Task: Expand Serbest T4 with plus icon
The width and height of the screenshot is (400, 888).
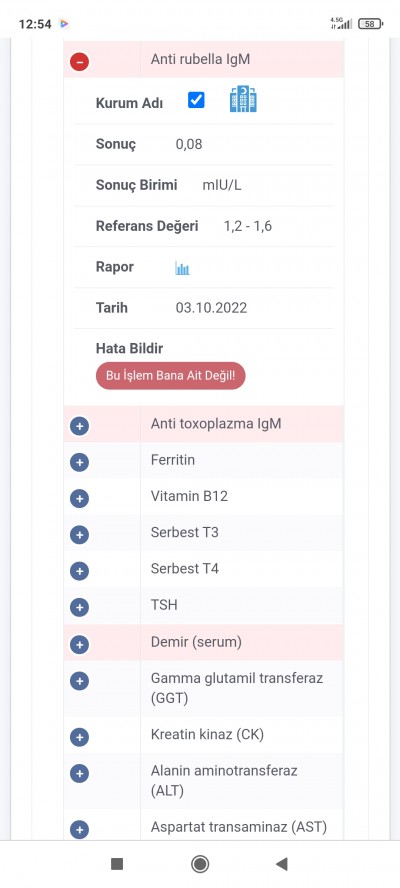Action: click(x=79, y=571)
